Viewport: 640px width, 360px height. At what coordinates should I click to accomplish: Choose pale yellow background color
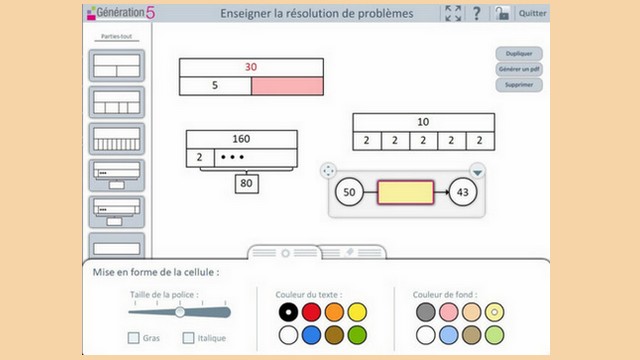[x=494, y=312]
